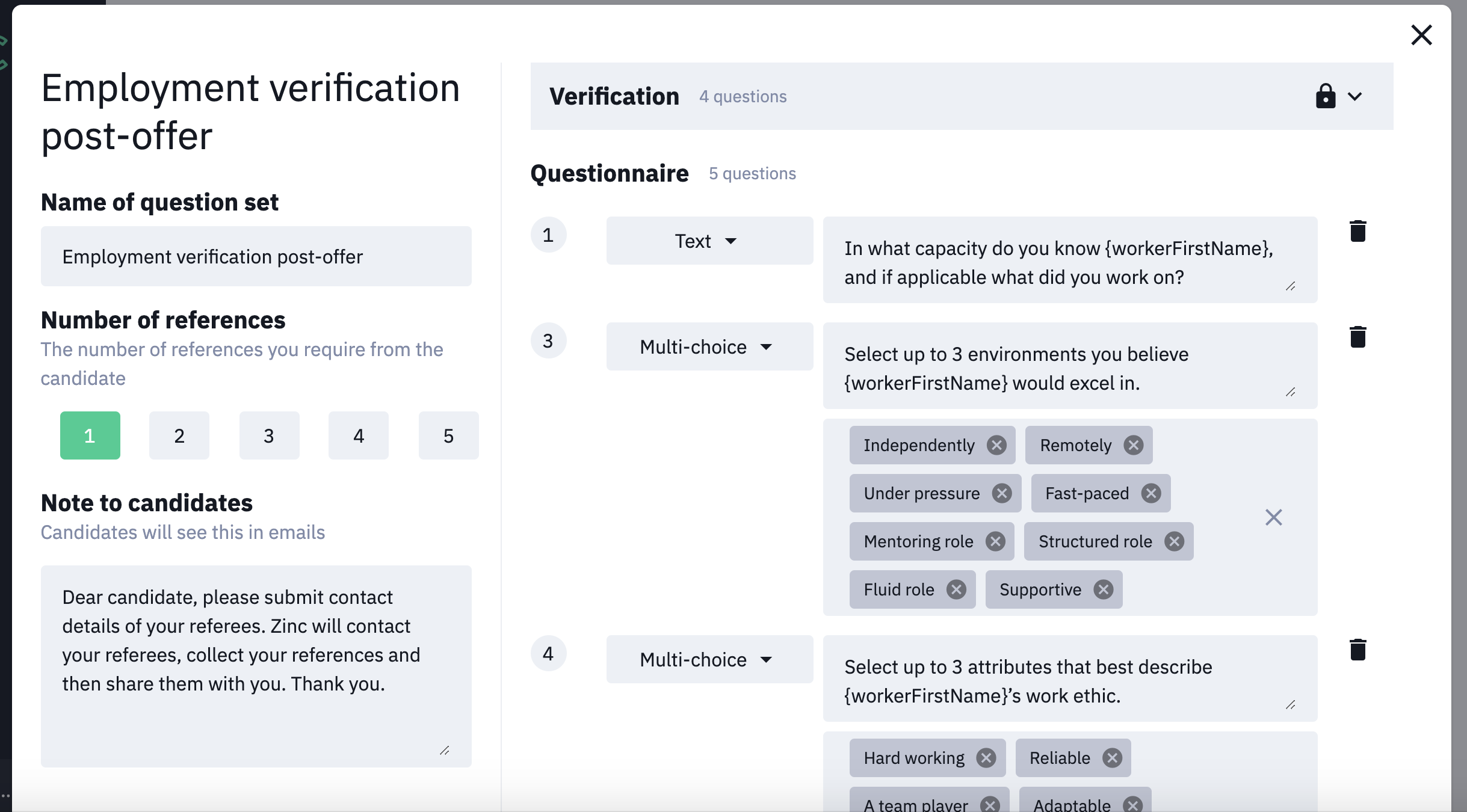
Task: Select 1 as number of references
Action: 90,435
